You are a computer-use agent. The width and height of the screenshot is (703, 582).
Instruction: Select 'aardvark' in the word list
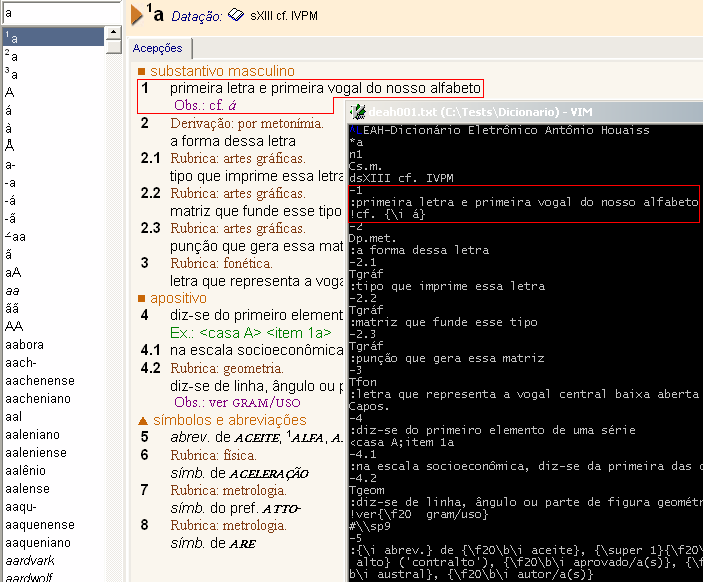[32, 558]
